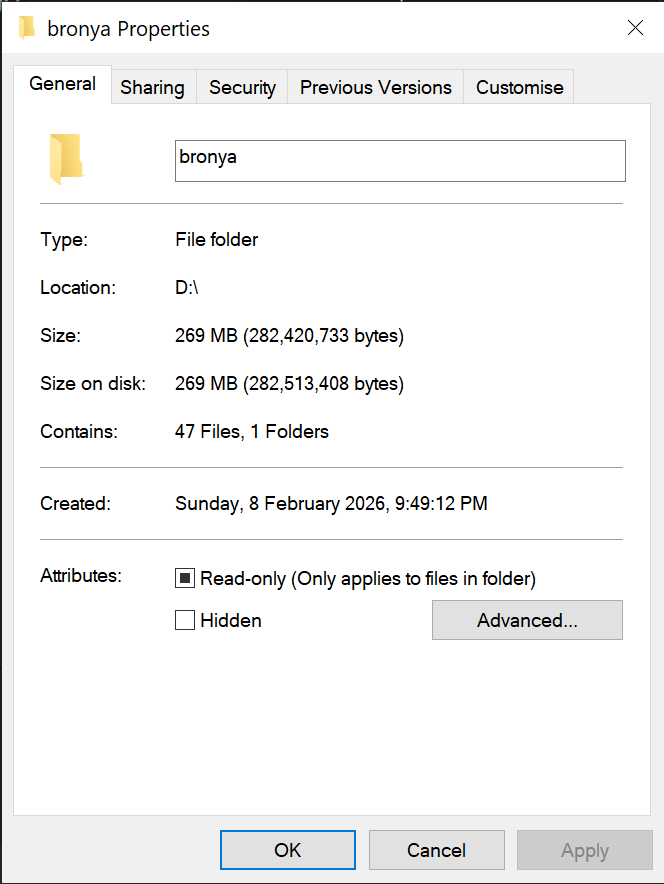
Task: Close the bronya Properties dialog
Action: pos(635,28)
